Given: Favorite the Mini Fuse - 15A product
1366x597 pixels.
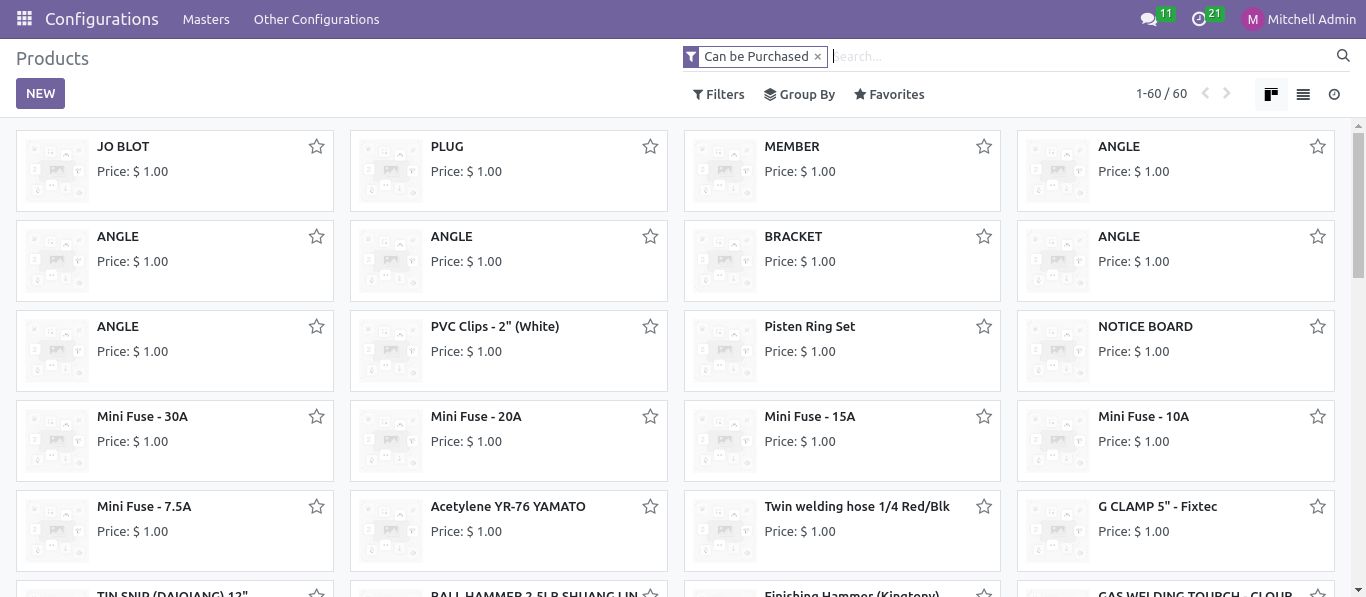Looking at the screenshot, I should pos(984,417).
